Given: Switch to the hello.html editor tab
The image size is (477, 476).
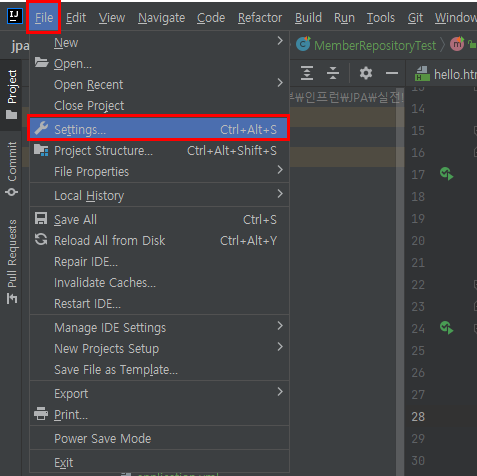Looking at the screenshot, I should (x=447, y=74).
